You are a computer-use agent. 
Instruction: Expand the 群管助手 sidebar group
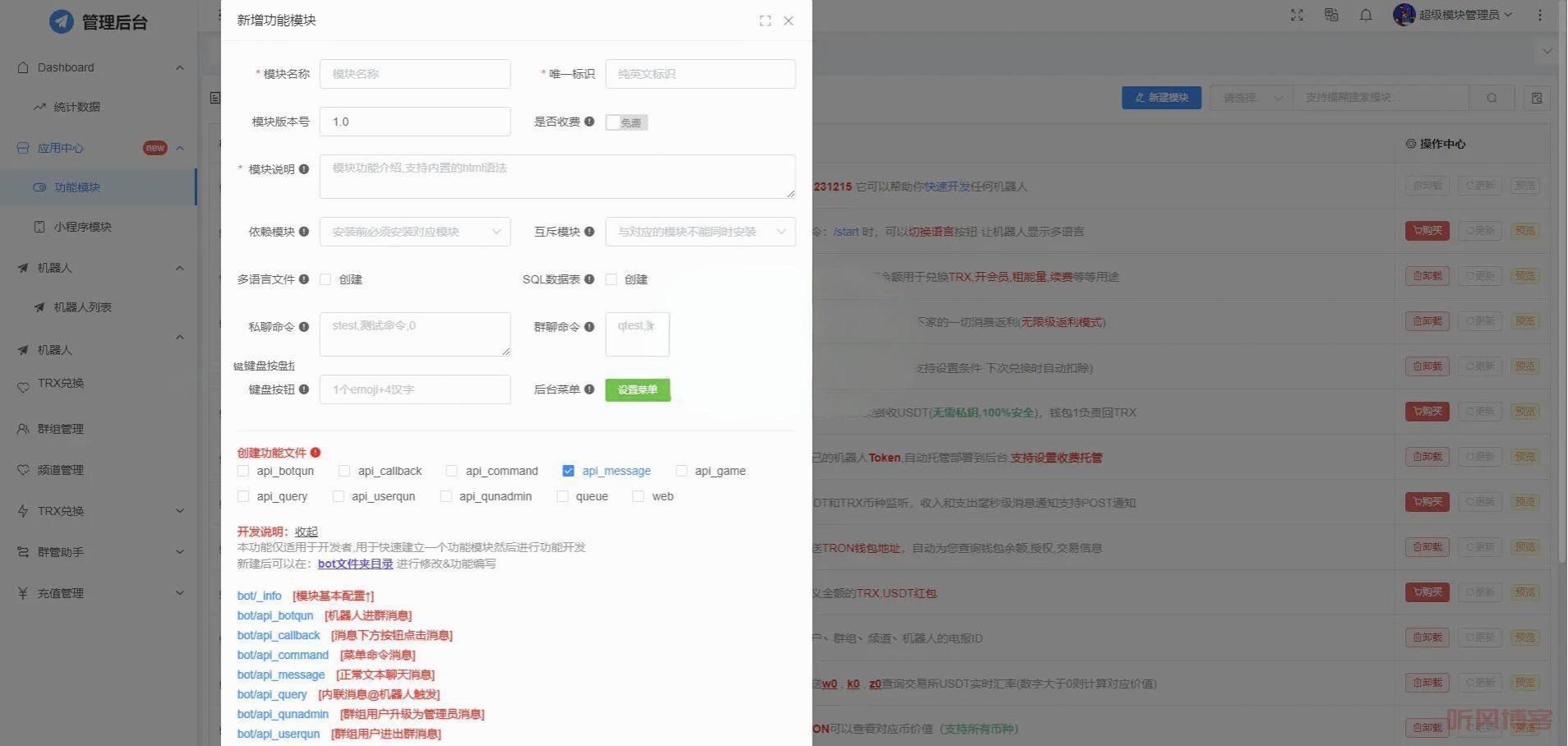pos(180,552)
